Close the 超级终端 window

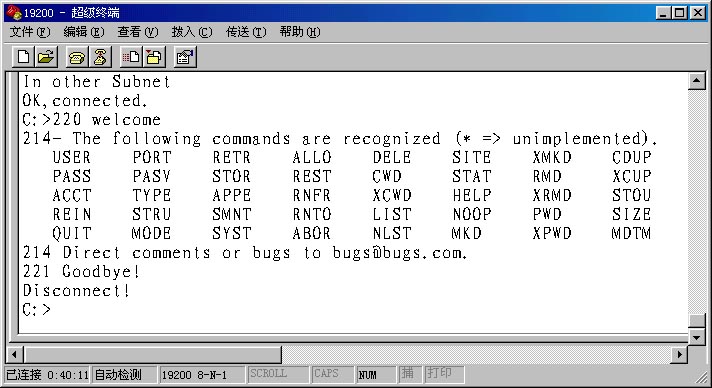pyautogui.click(x=697, y=13)
